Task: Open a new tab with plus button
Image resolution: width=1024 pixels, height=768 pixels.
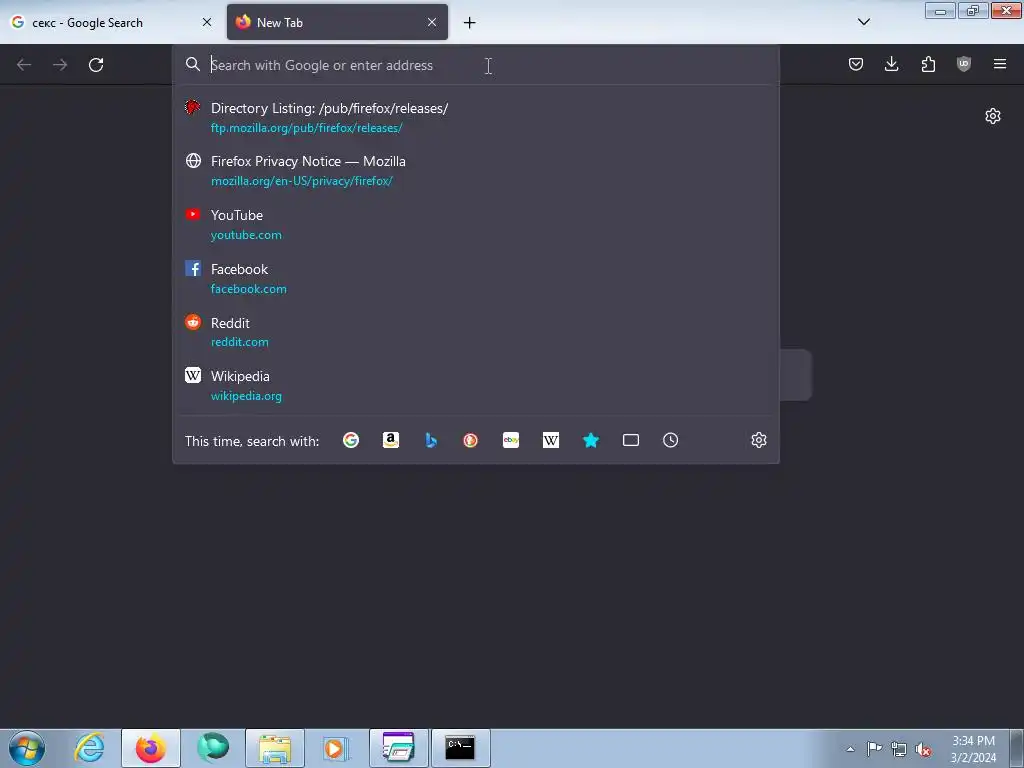Action: (x=470, y=23)
